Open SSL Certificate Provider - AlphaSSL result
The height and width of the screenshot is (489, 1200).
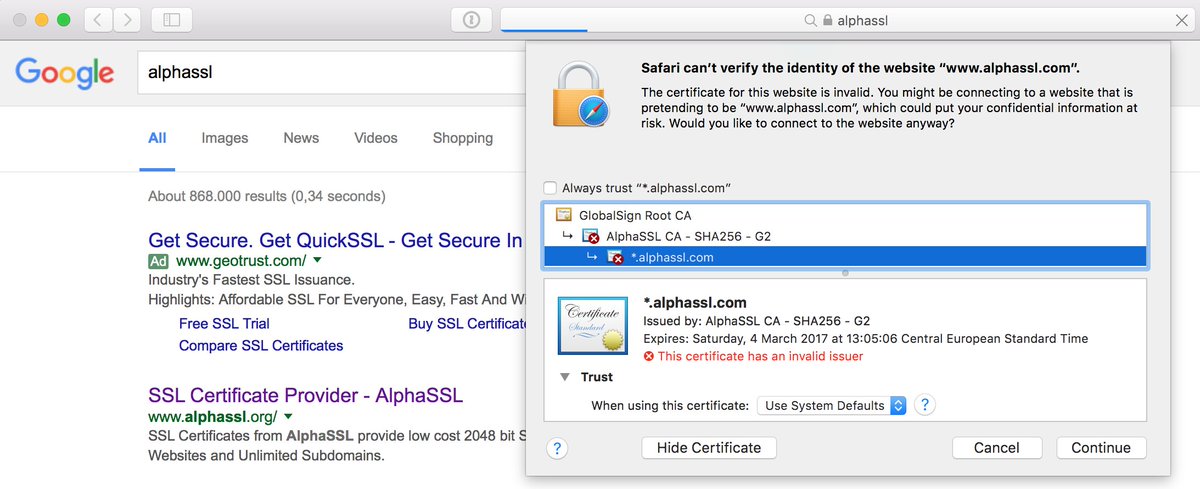click(x=306, y=395)
